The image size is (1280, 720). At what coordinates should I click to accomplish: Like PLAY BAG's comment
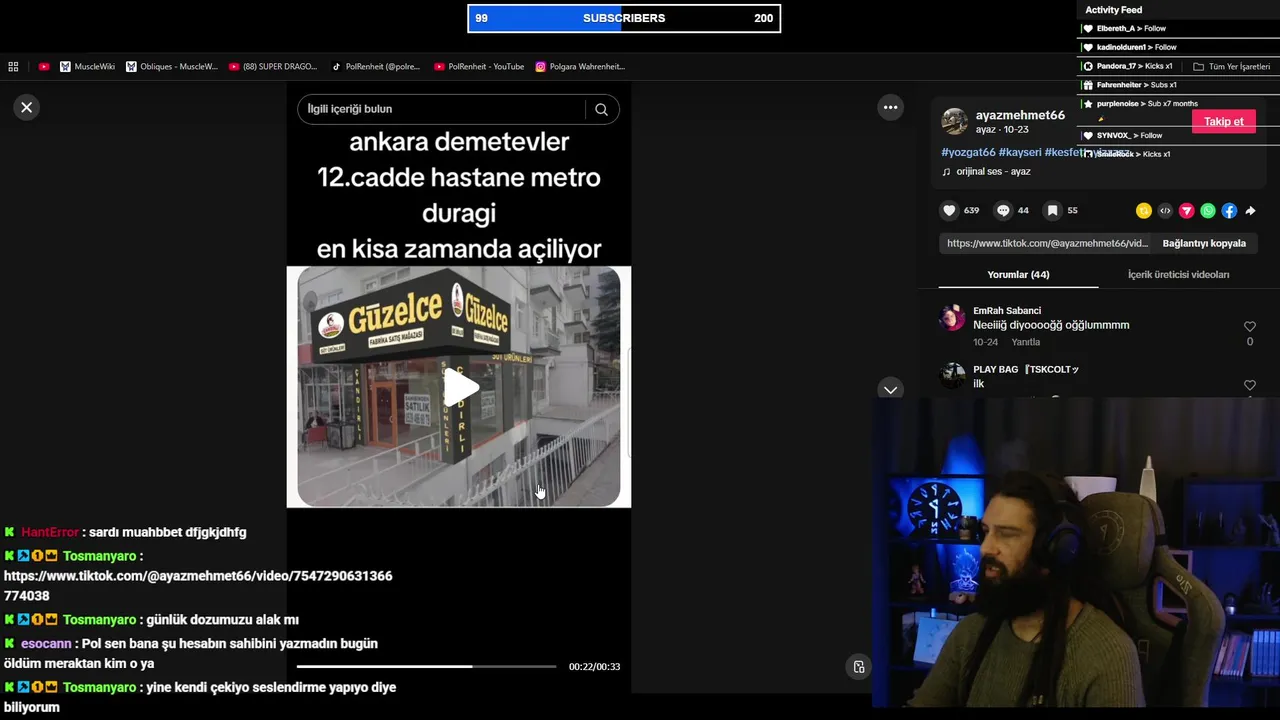(x=1249, y=386)
